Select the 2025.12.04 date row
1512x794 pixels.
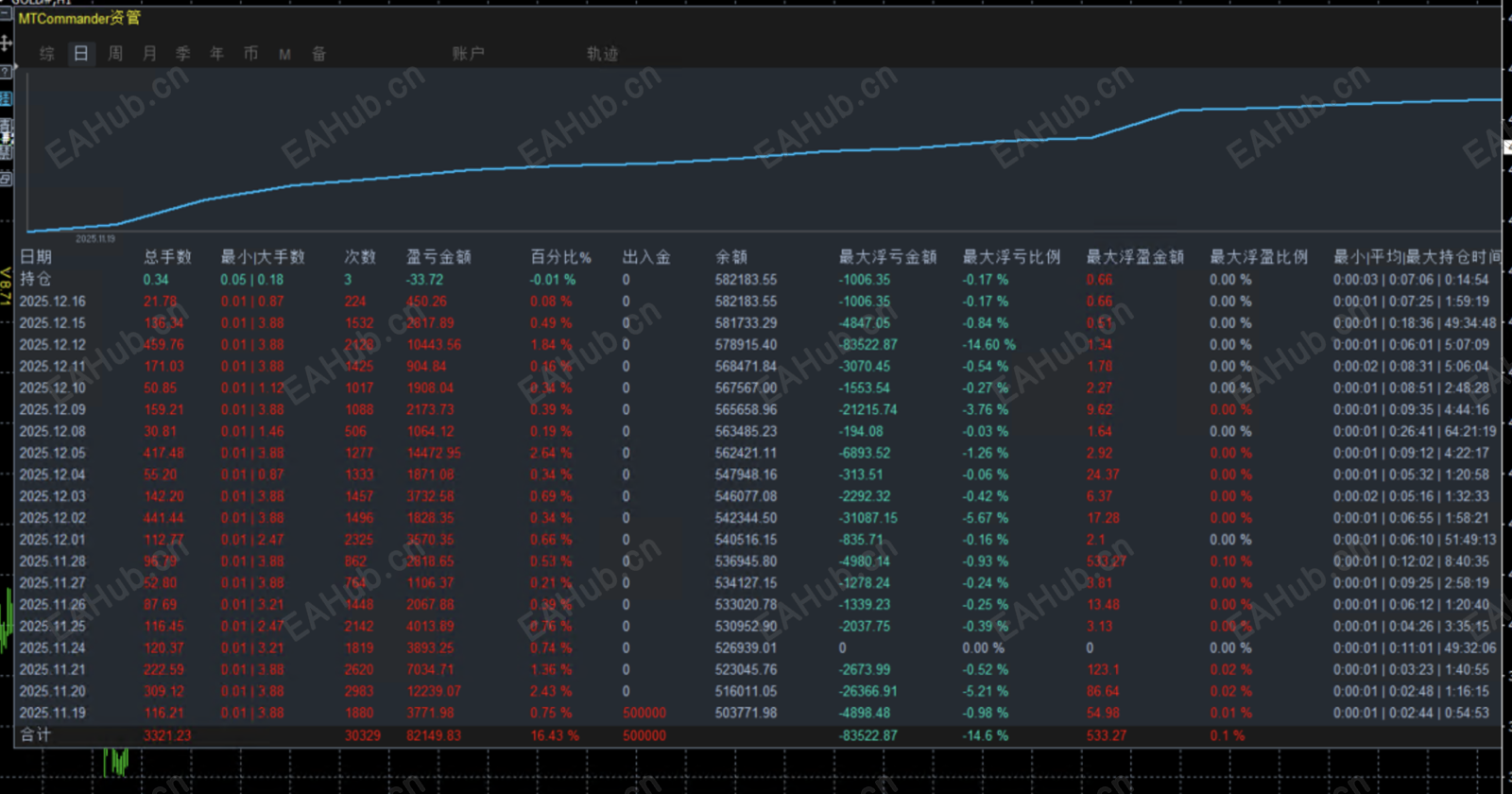(53, 475)
